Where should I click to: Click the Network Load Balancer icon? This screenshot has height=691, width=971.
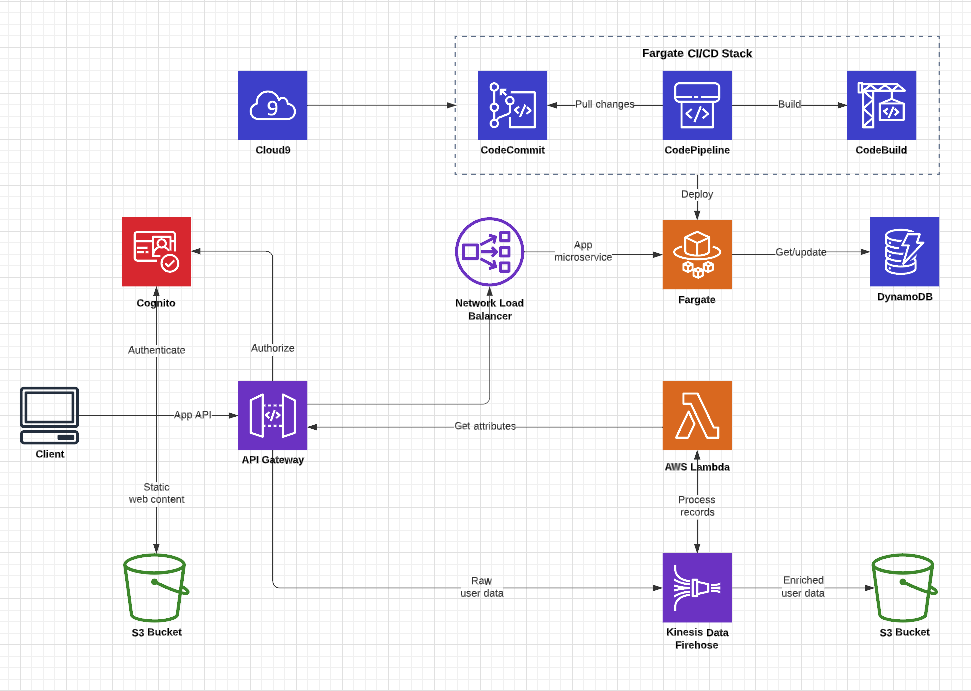489,252
